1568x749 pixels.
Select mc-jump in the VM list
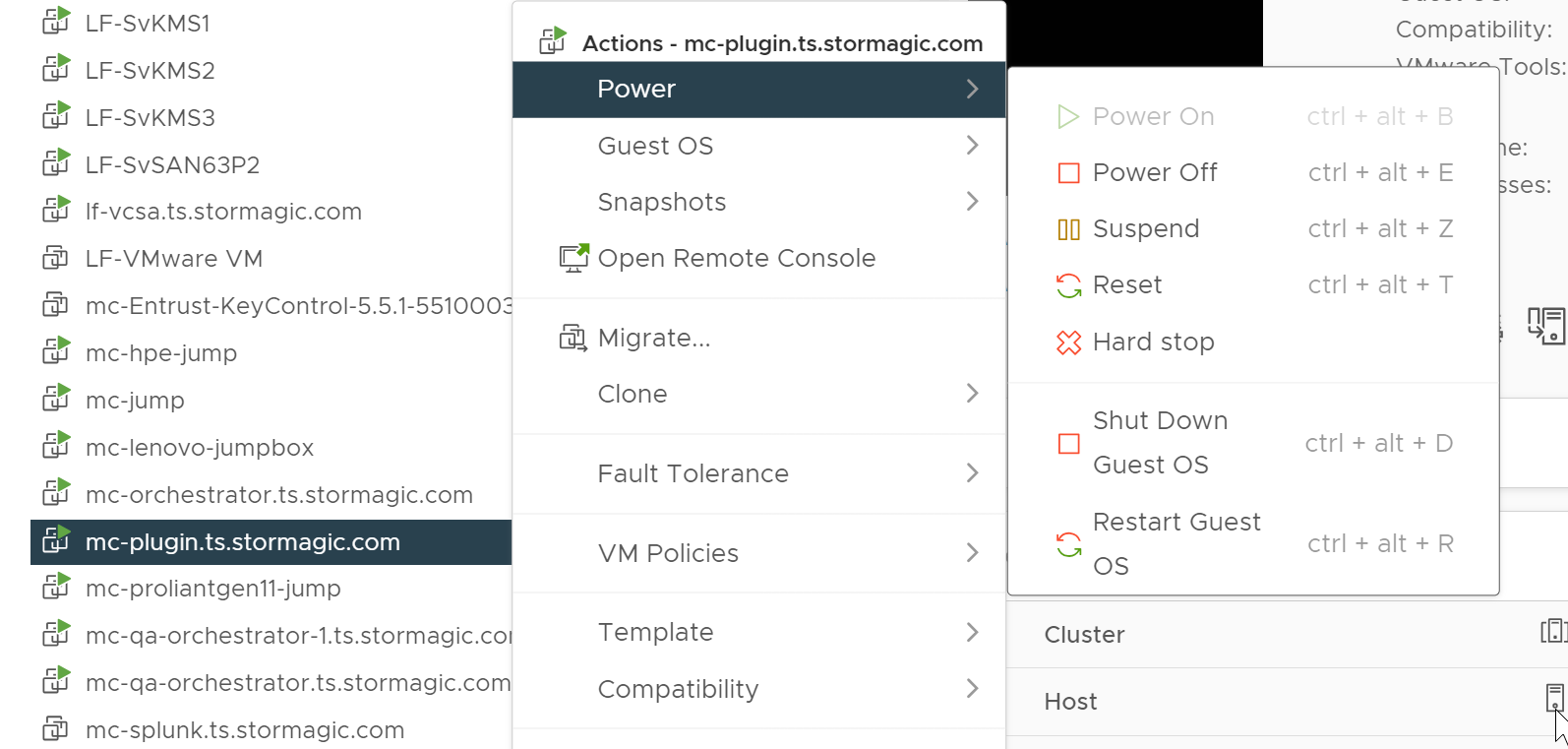(135, 401)
